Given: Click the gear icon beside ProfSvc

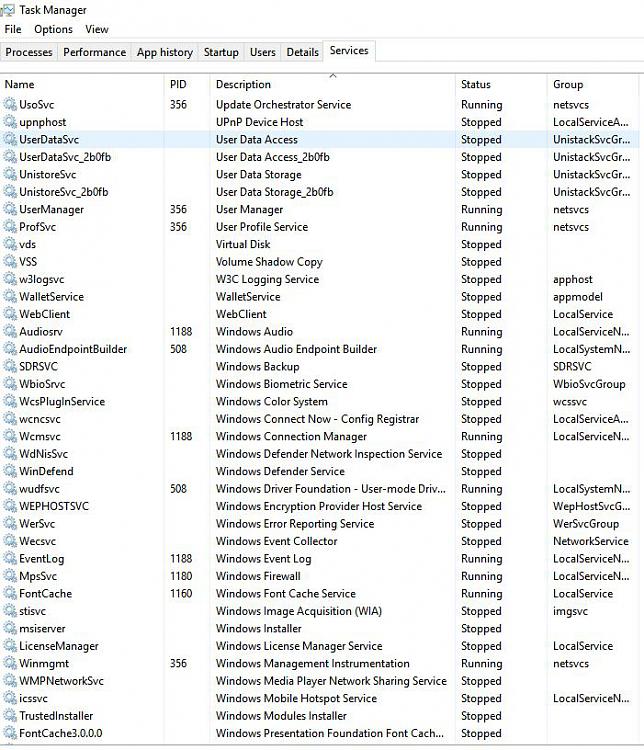Looking at the screenshot, I should (10, 227).
